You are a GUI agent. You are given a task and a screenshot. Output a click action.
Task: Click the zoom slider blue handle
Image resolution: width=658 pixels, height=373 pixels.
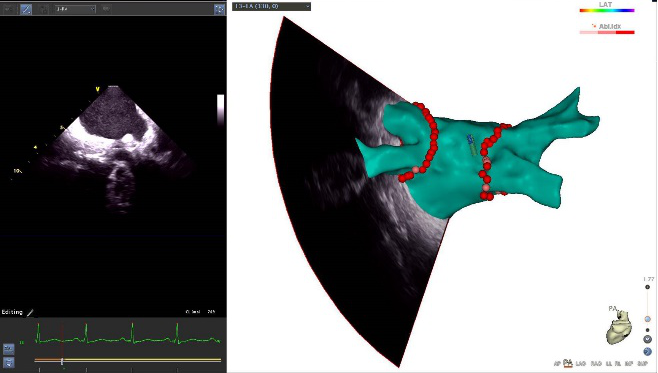coord(648,319)
